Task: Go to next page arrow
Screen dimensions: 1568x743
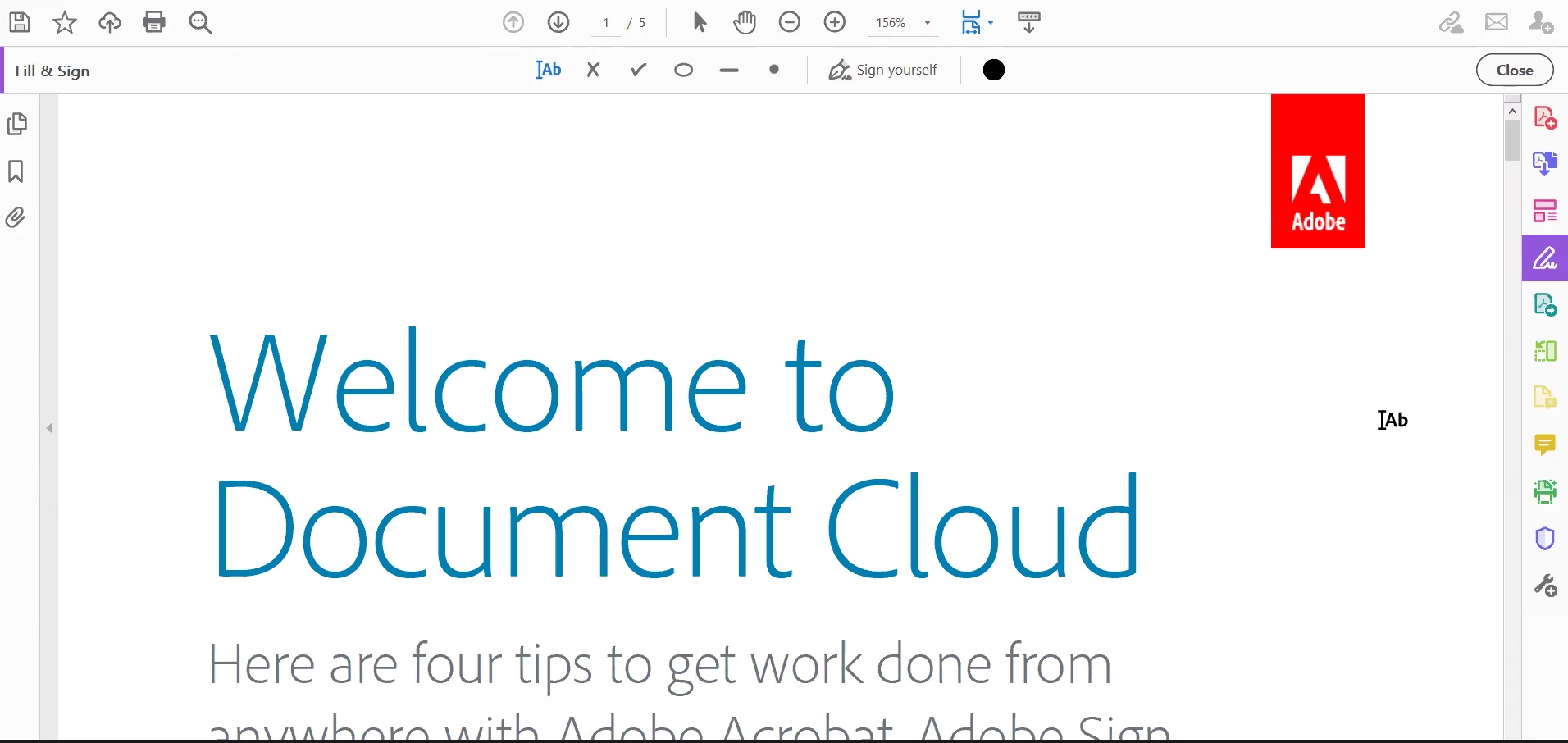Action: 558,22
